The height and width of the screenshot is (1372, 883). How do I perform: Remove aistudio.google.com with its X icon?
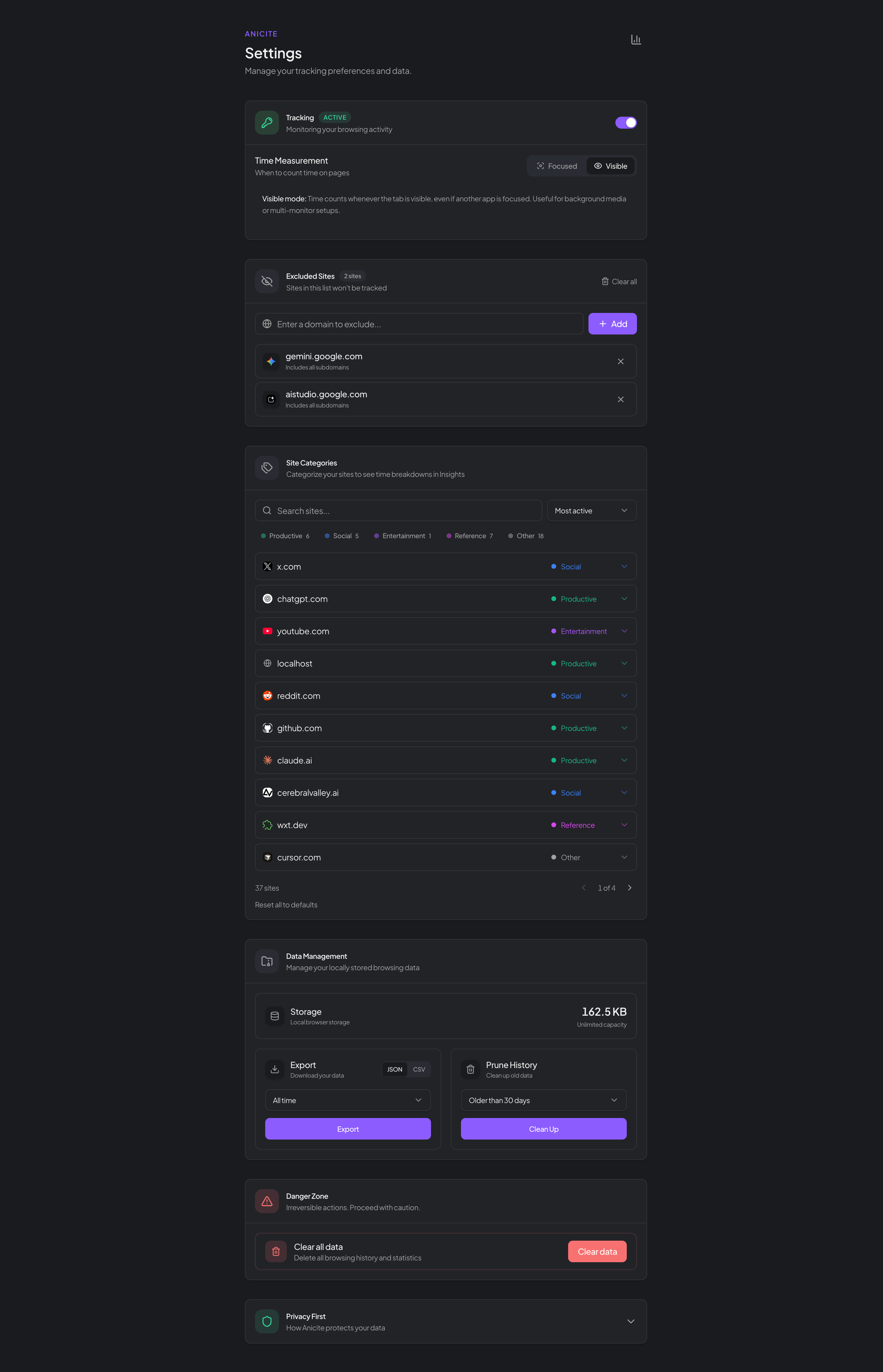coord(620,399)
